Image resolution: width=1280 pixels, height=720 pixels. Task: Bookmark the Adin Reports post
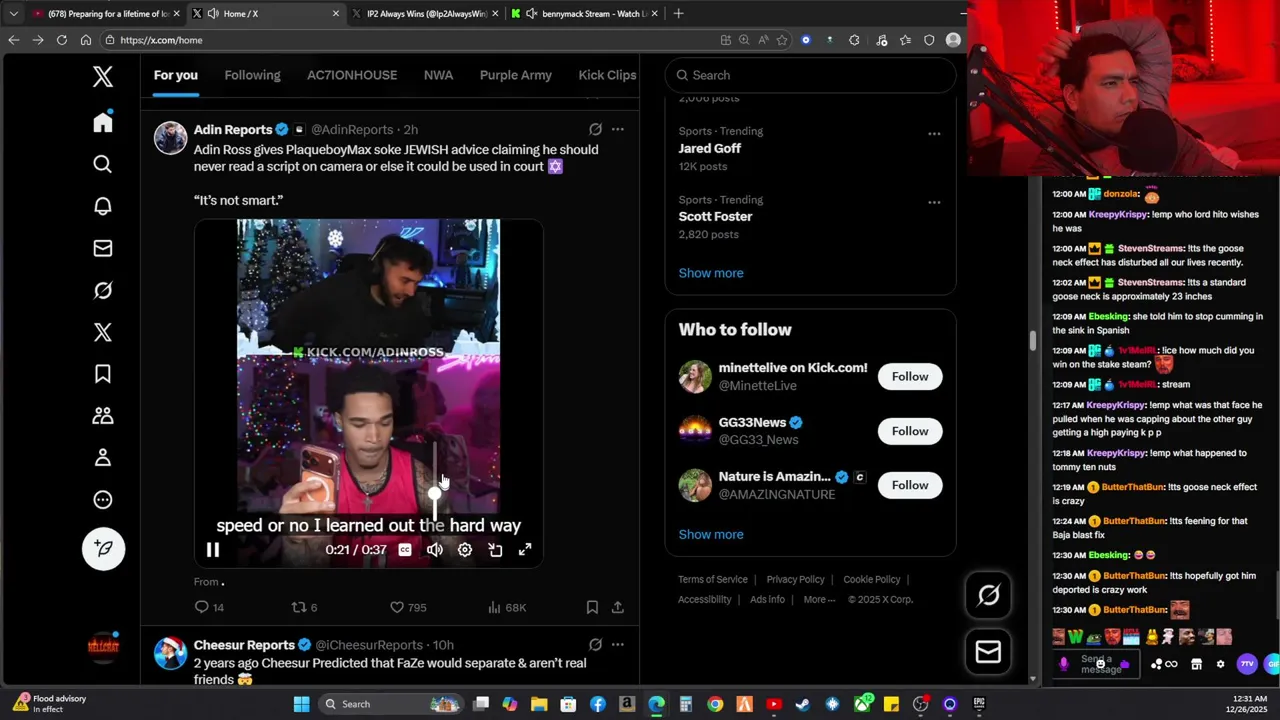pyautogui.click(x=592, y=607)
